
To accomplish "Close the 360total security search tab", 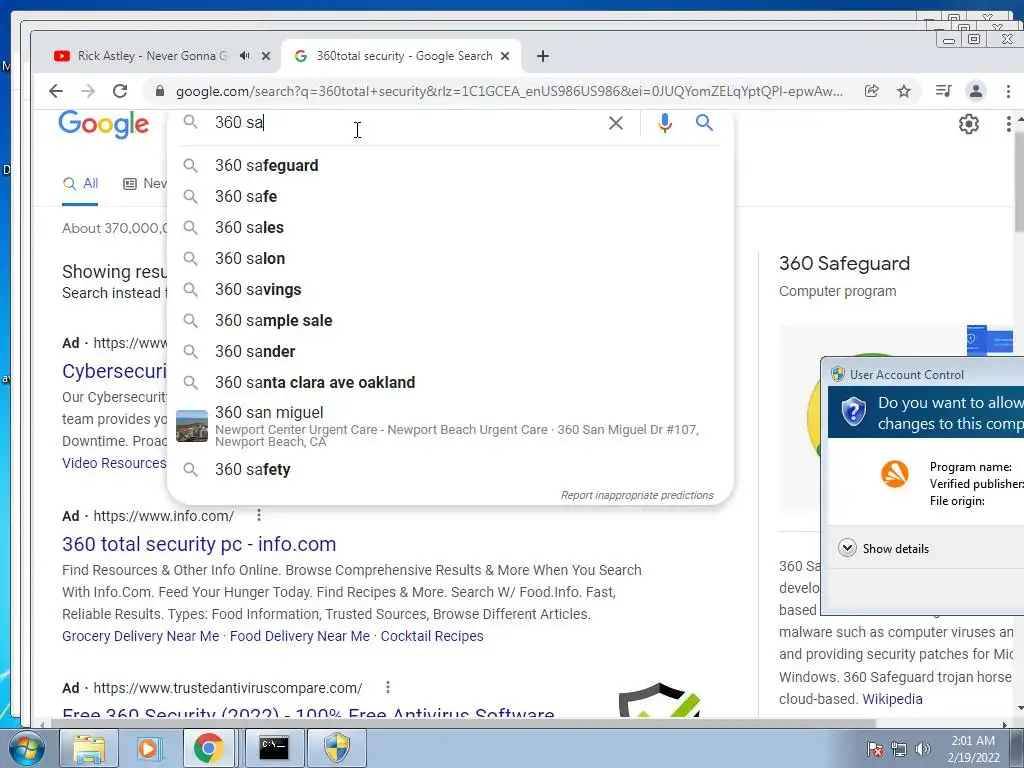I will [505, 56].
